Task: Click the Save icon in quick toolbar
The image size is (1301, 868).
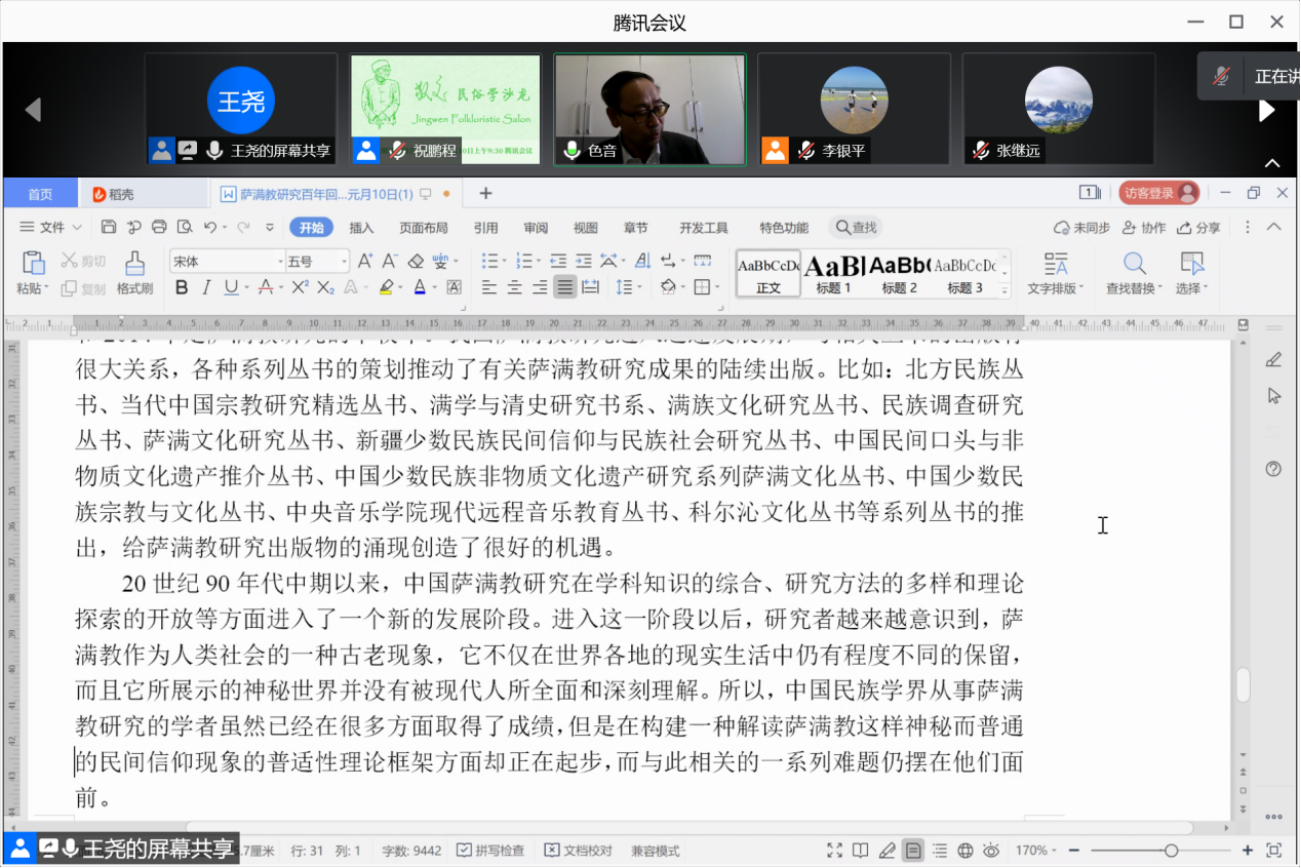Action: [x=109, y=227]
